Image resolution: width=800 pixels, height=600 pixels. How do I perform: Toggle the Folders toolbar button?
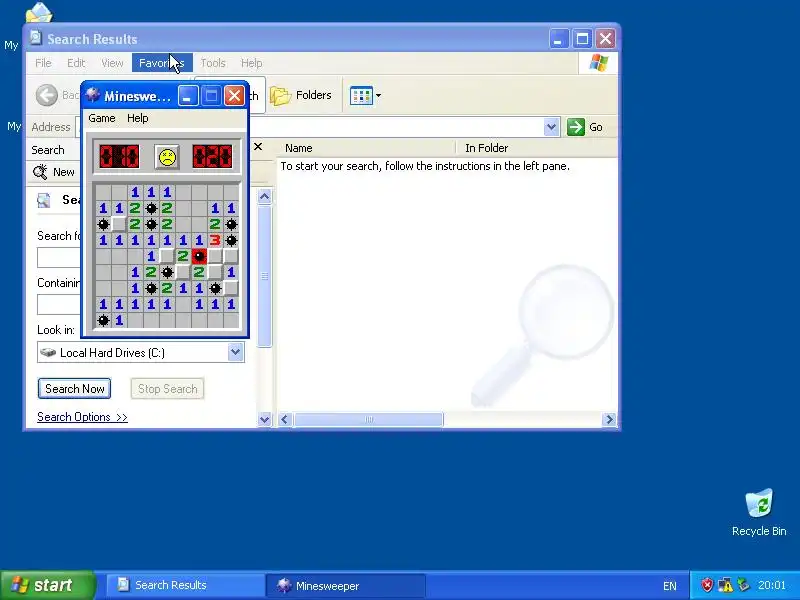pos(301,95)
